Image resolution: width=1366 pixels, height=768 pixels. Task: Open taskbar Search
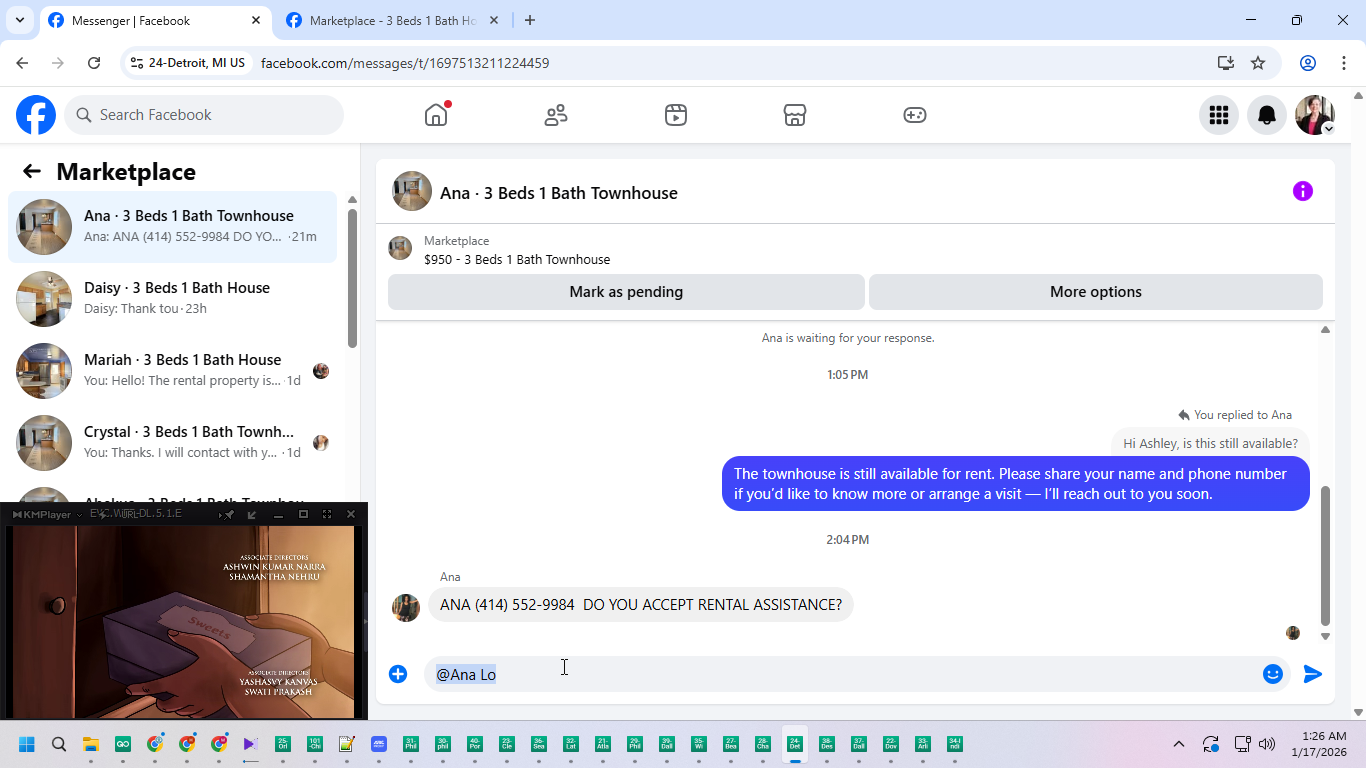[x=59, y=744]
